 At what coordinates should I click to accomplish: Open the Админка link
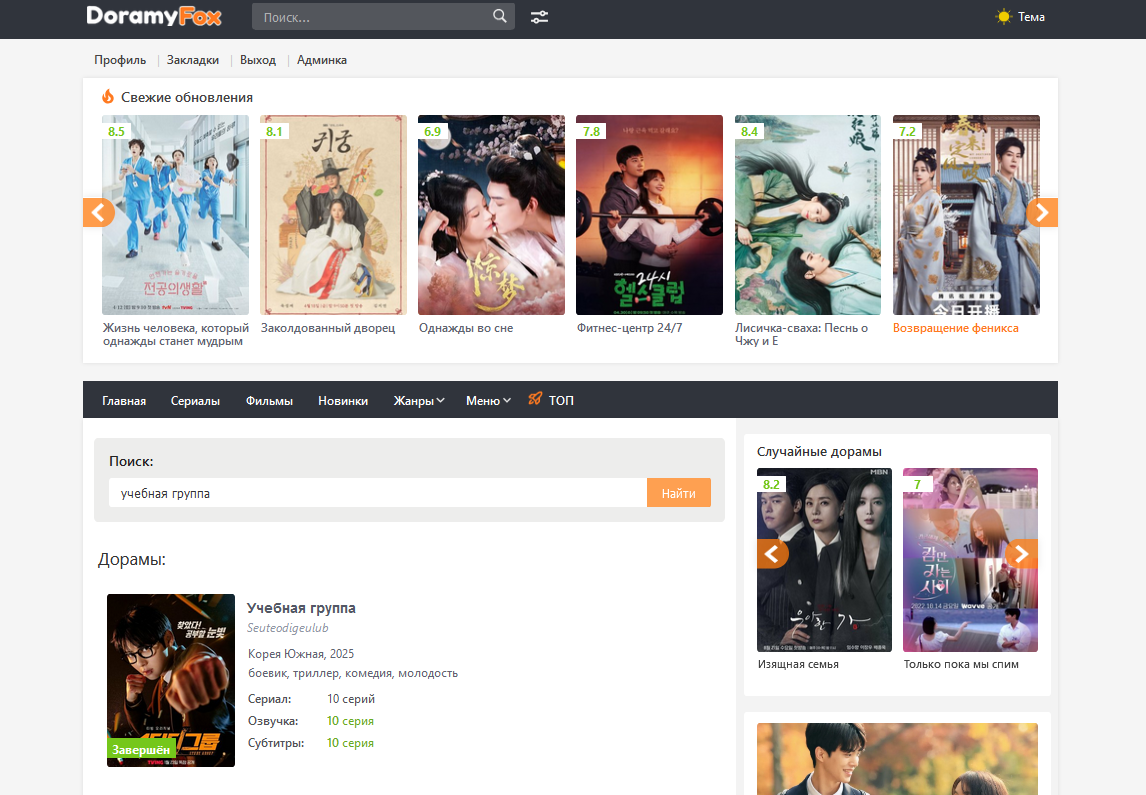[322, 60]
